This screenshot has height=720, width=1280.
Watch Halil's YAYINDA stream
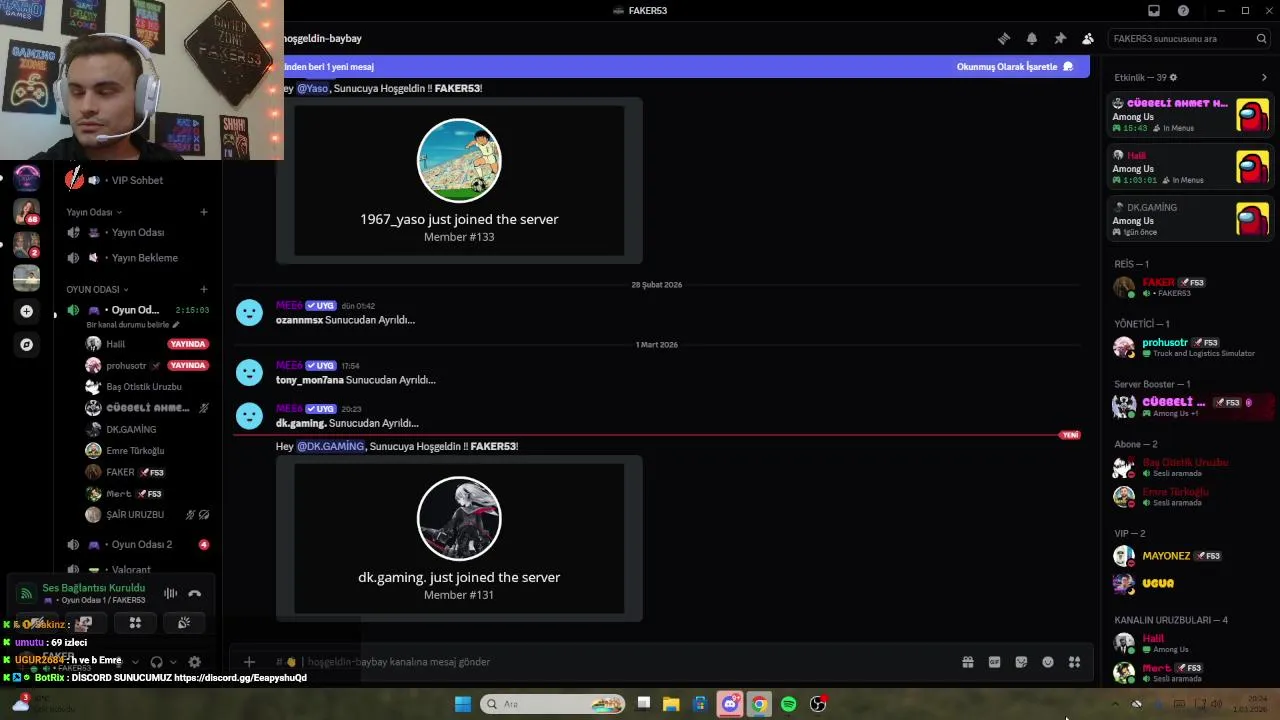(188, 344)
